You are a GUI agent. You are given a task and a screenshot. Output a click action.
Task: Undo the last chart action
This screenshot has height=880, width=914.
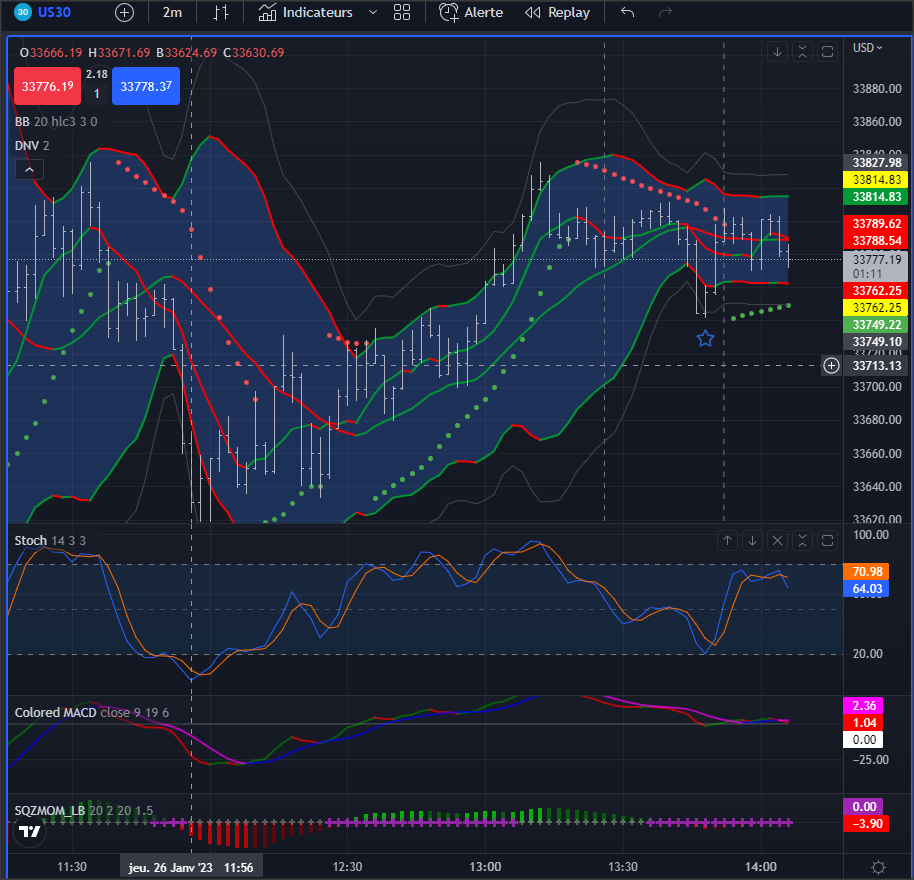point(627,12)
